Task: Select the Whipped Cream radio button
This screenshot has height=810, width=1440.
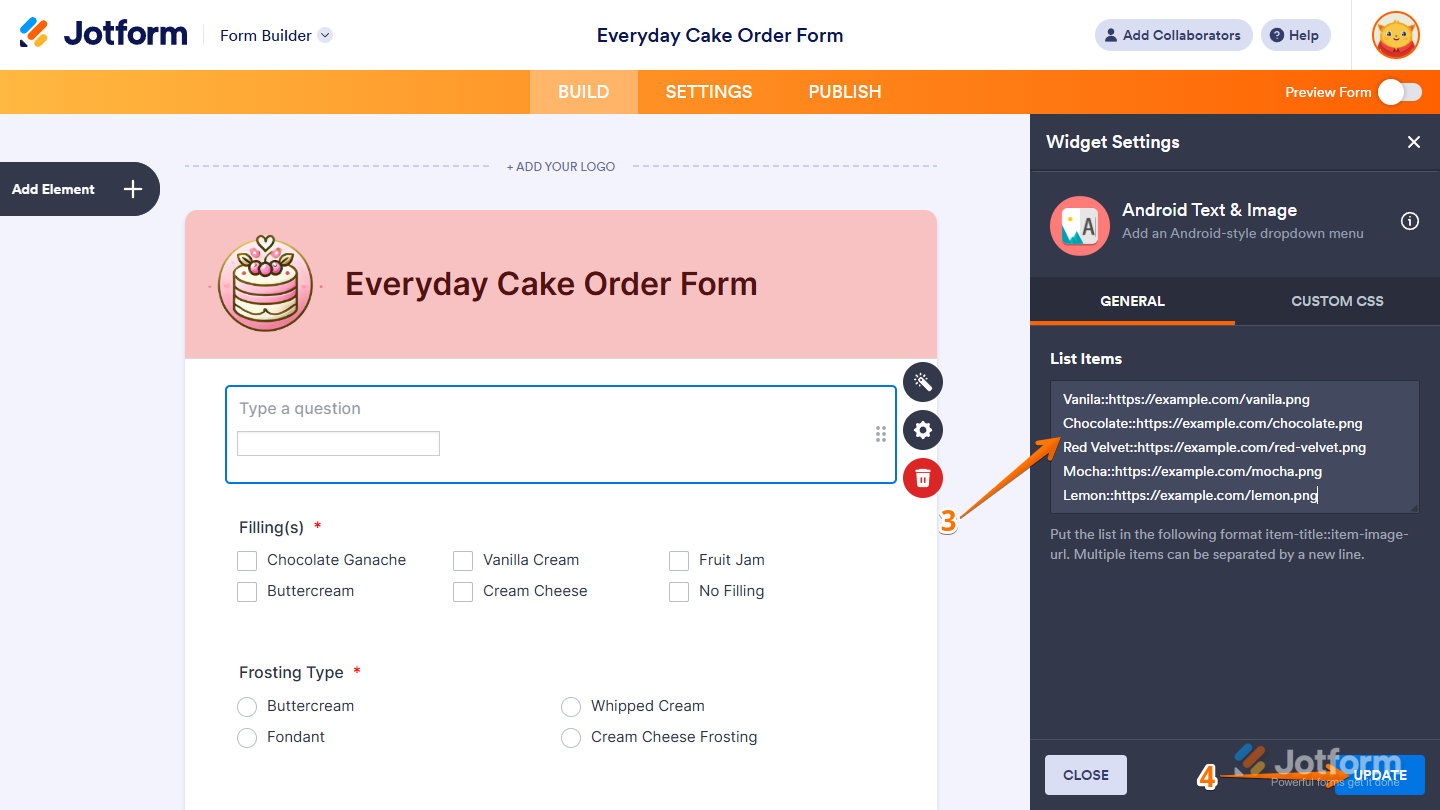Action: (571, 706)
